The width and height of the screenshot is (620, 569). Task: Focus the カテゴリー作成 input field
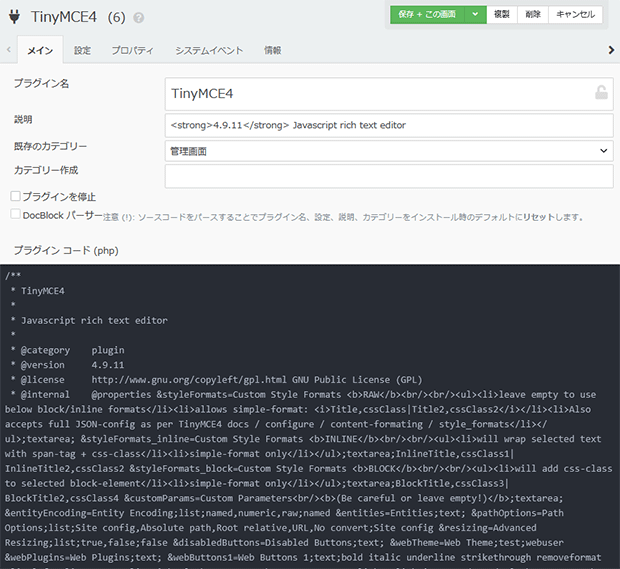point(389,176)
